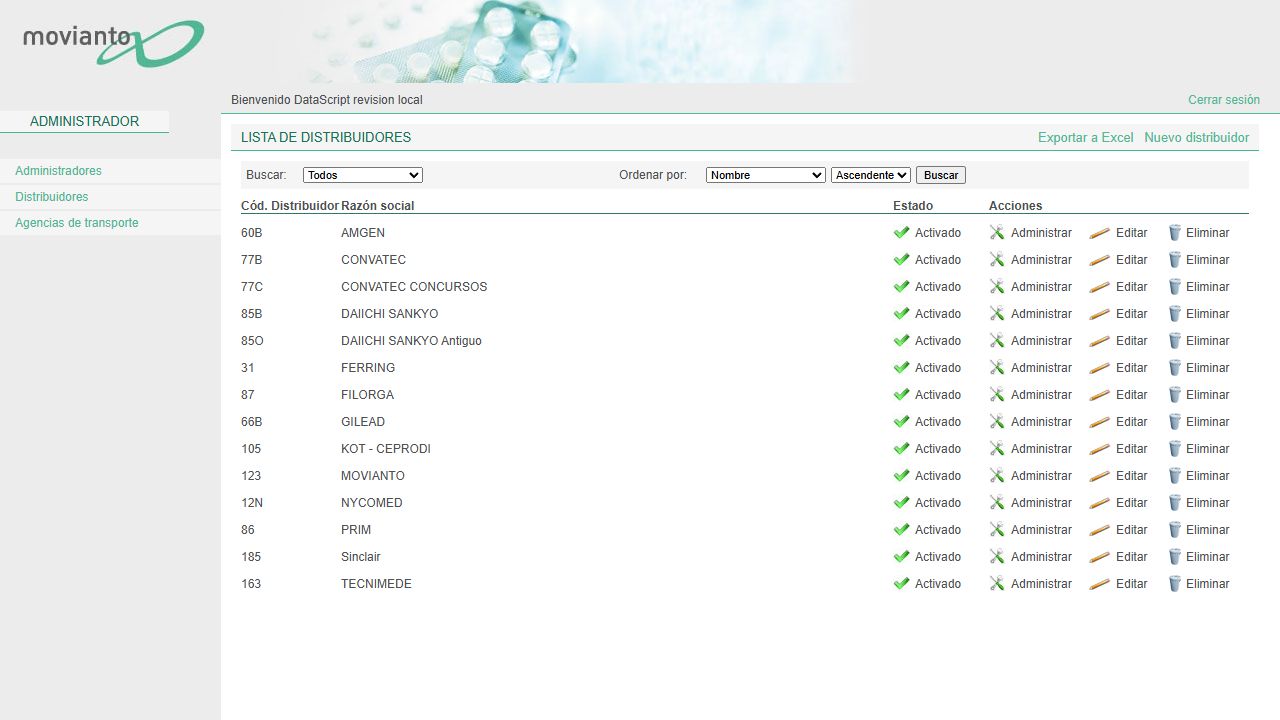Image resolution: width=1280 pixels, height=720 pixels.
Task: Open Distribuidores in the sidebar menu
Action: 52,197
